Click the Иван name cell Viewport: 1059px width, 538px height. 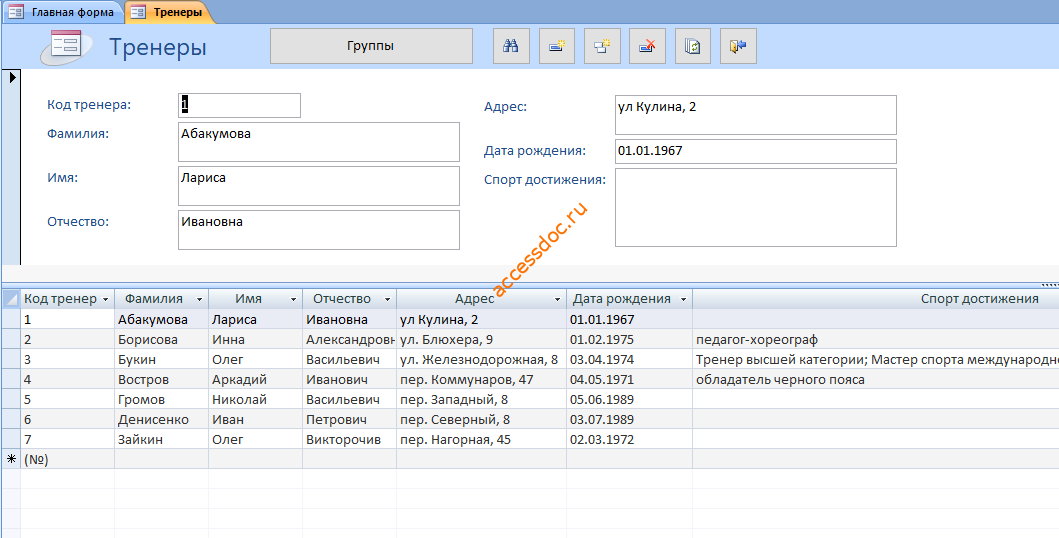pyautogui.click(x=255, y=419)
